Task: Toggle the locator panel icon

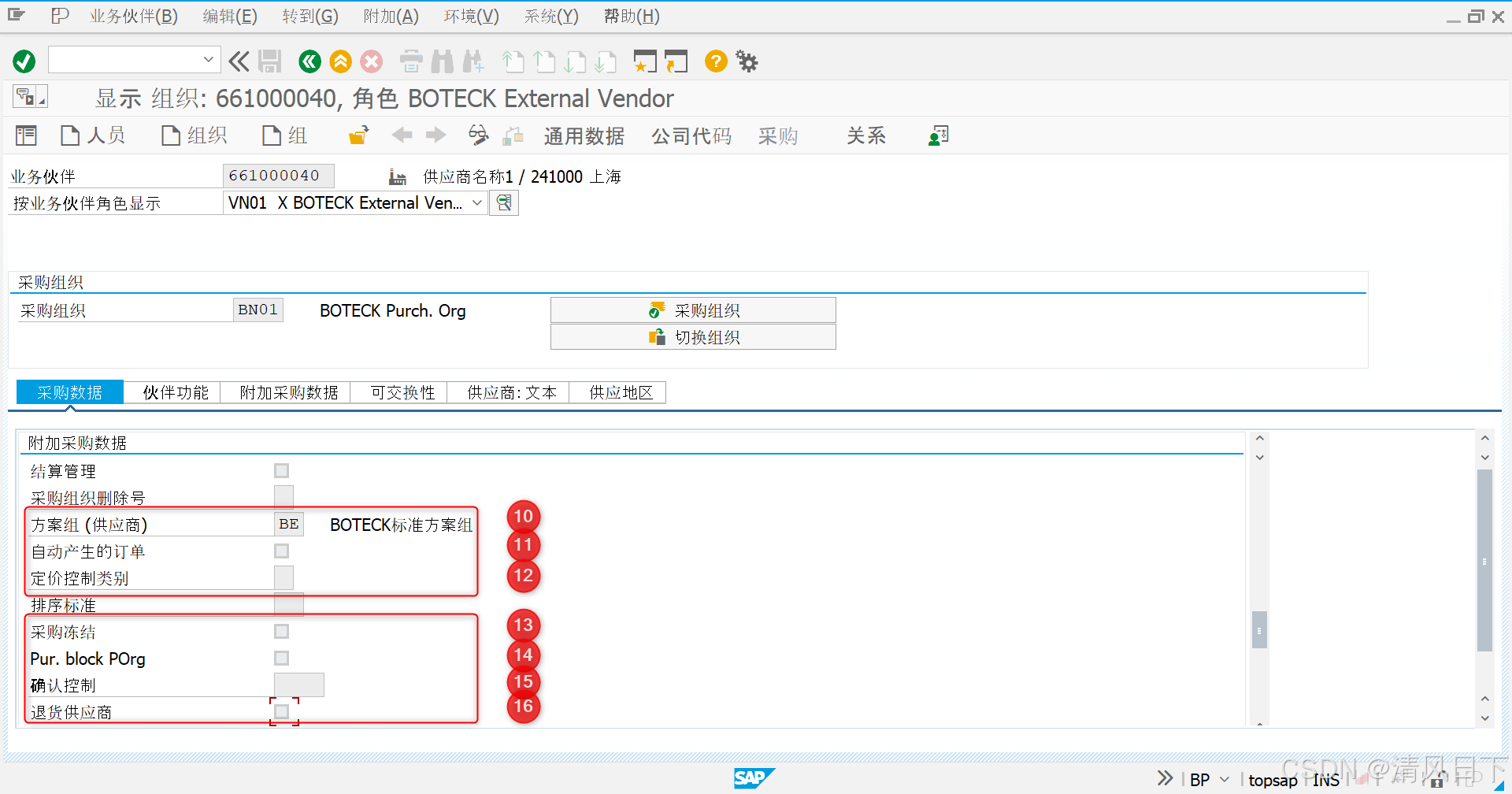Action: click(x=26, y=136)
